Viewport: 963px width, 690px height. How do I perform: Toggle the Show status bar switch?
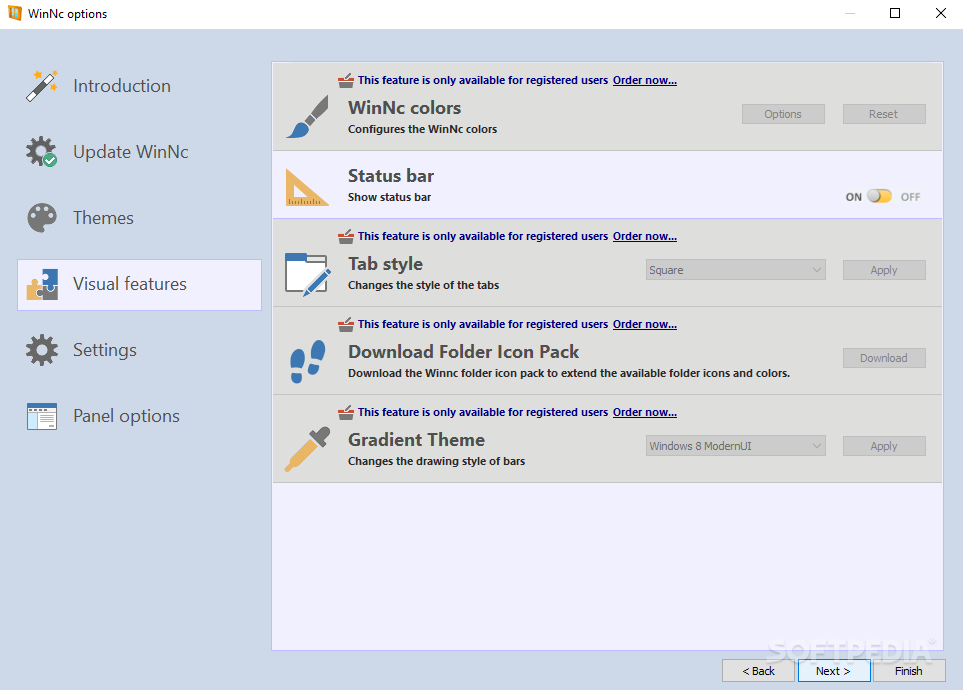click(x=879, y=197)
